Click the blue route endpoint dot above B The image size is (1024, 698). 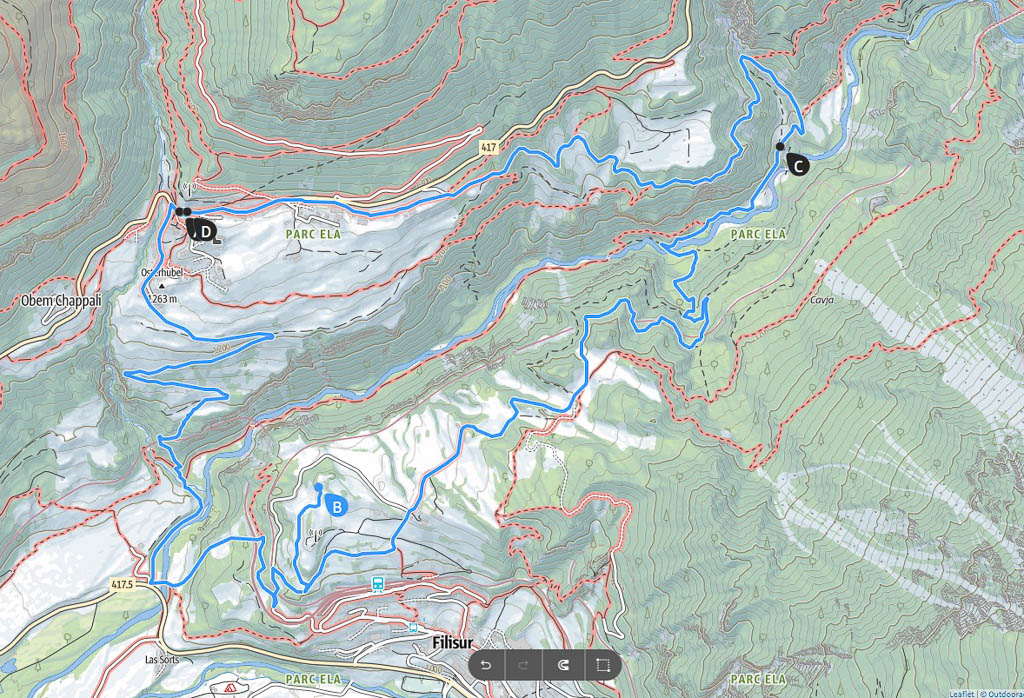click(318, 487)
